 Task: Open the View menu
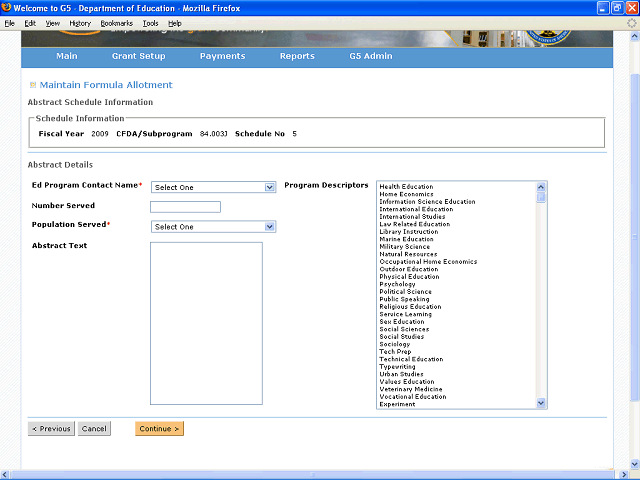click(52, 23)
